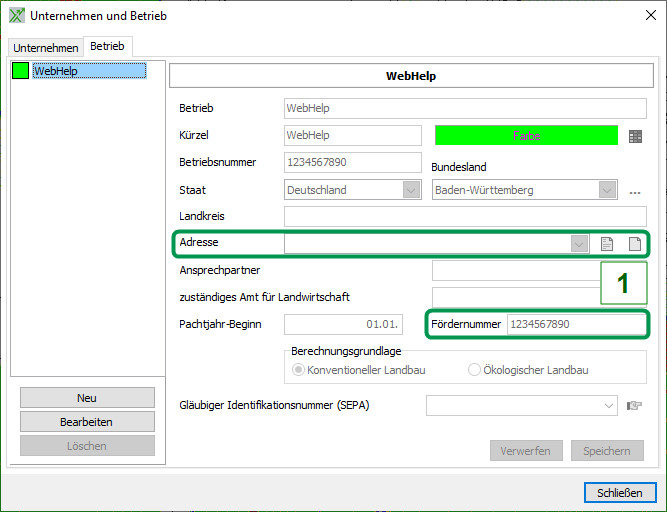Click the ellipsis button next to Bundesland
667x512 pixels.
coord(634,190)
